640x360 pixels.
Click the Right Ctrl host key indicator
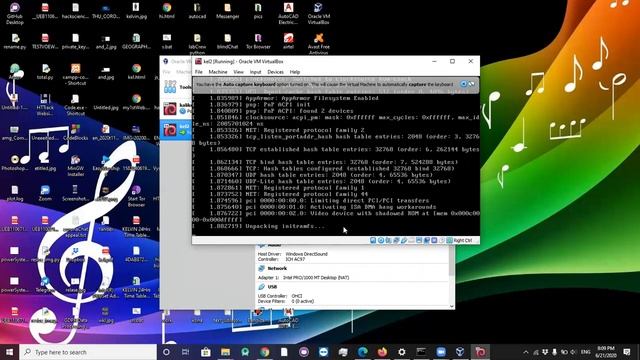click(462, 240)
